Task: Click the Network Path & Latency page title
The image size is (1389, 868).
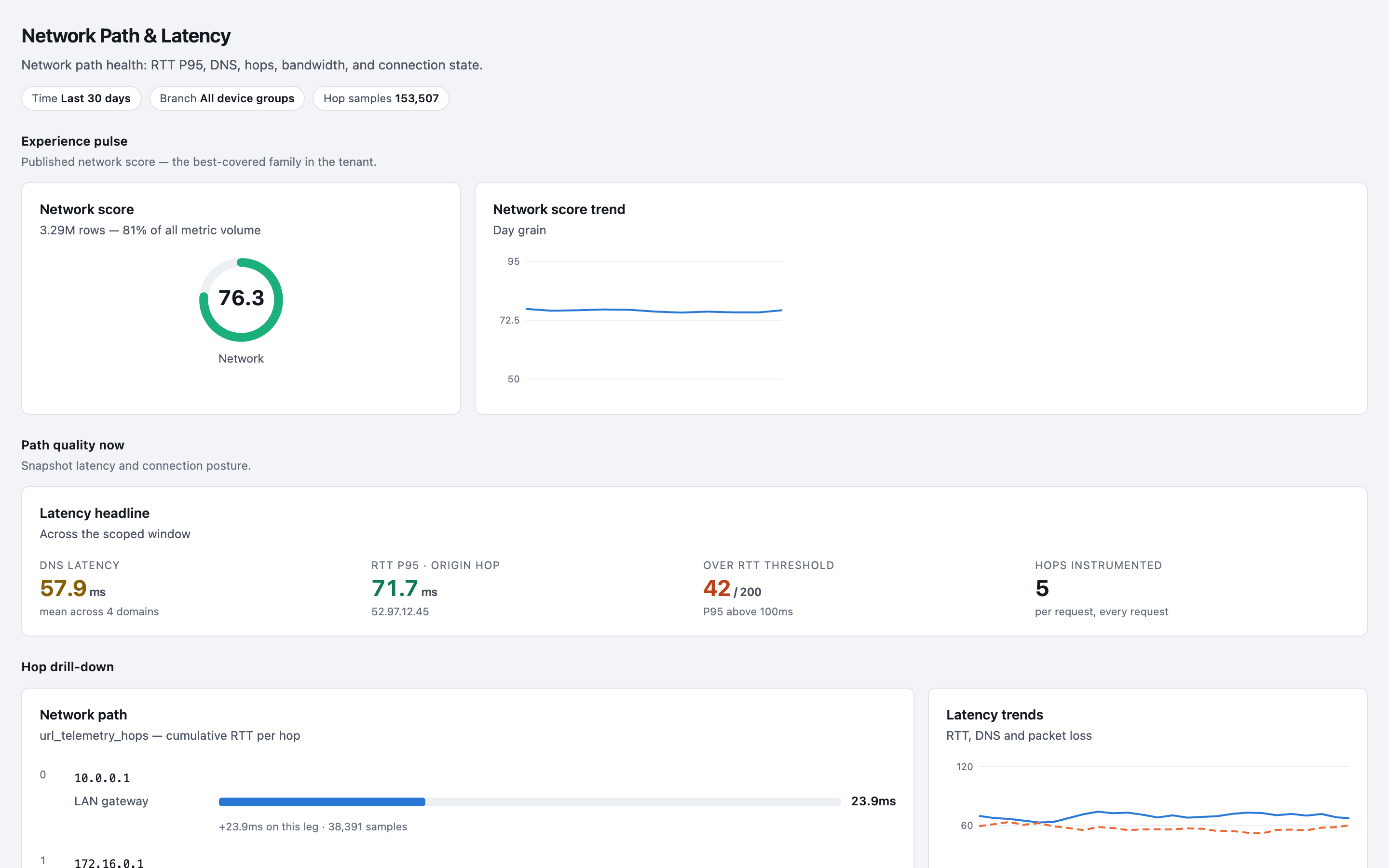Action: point(126,36)
